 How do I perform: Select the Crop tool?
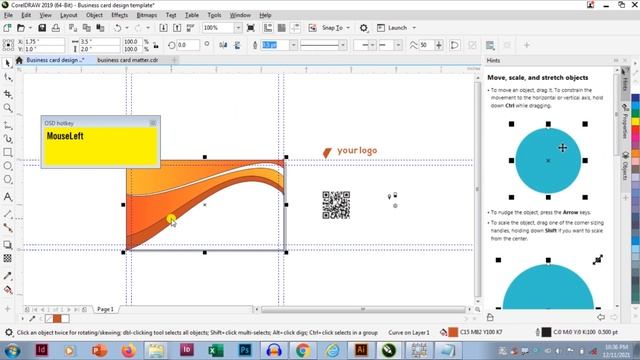(7, 94)
